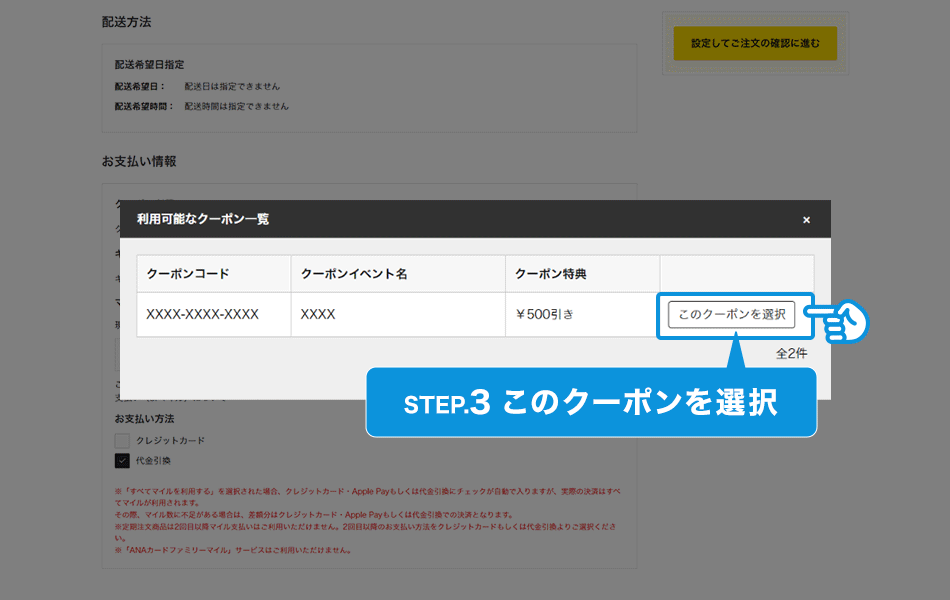
Task: Close the available coupons dialog
Action: tap(806, 220)
